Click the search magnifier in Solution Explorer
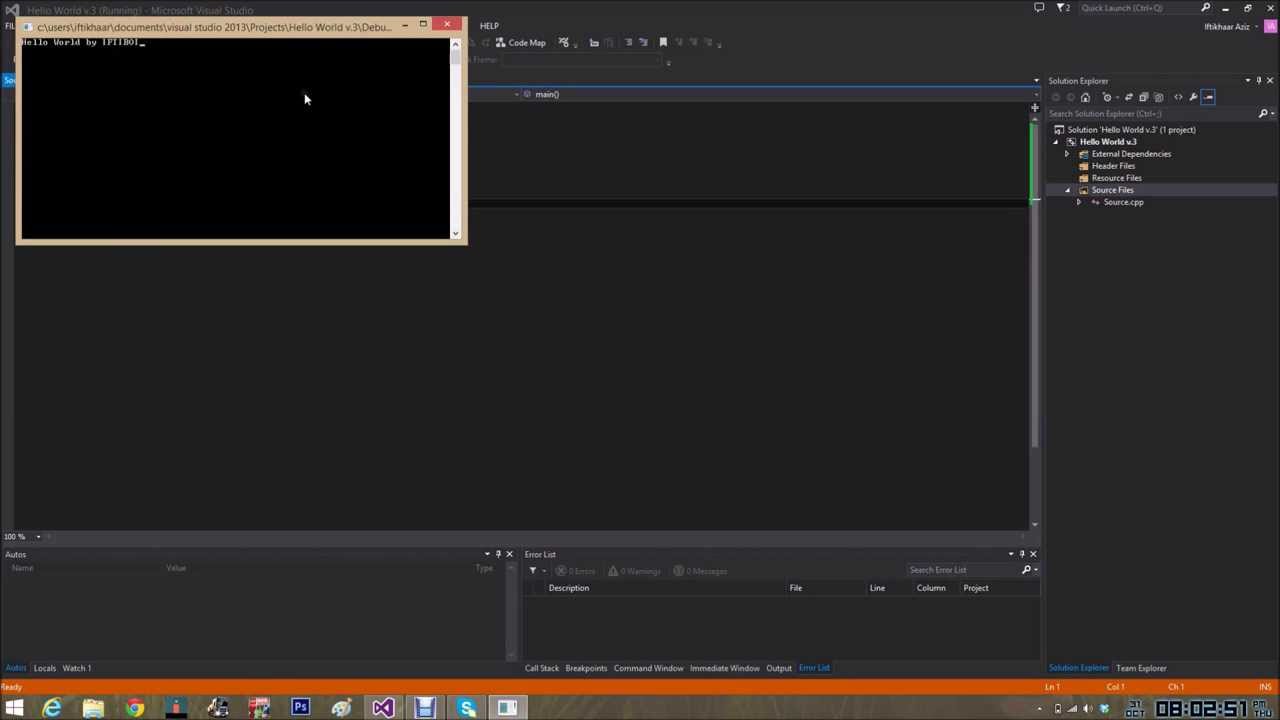Viewport: 1280px width, 720px height. tap(1263, 114)
